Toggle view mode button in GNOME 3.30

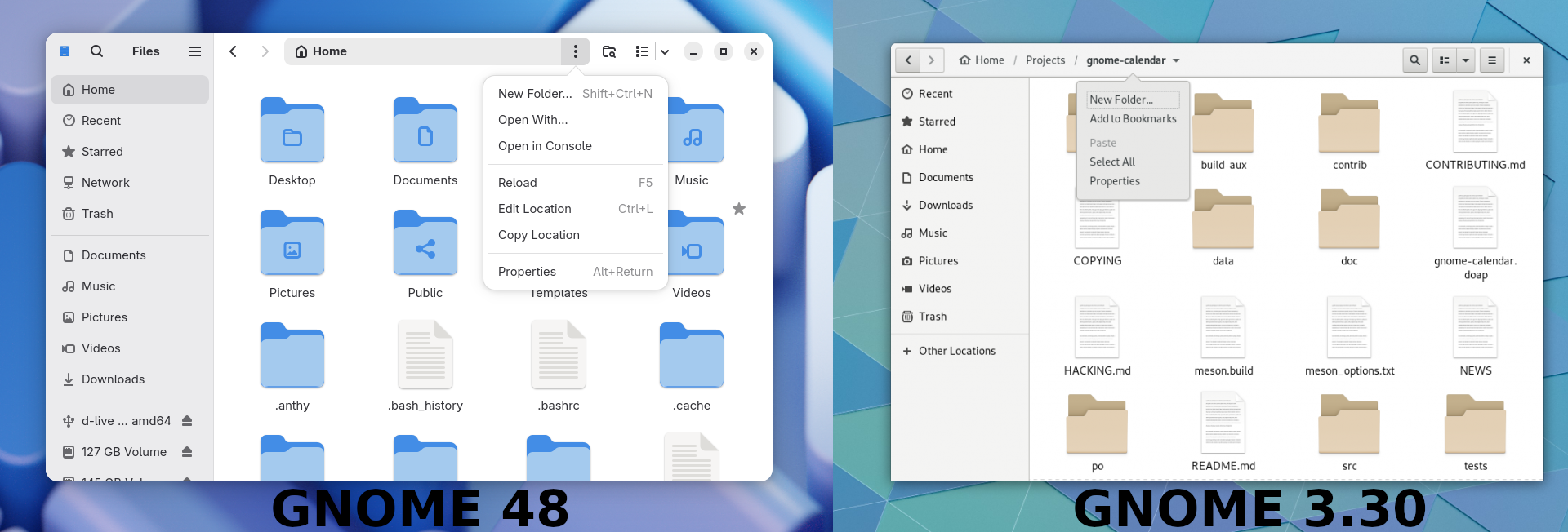pyautogui.click(x=1445, y=60)
